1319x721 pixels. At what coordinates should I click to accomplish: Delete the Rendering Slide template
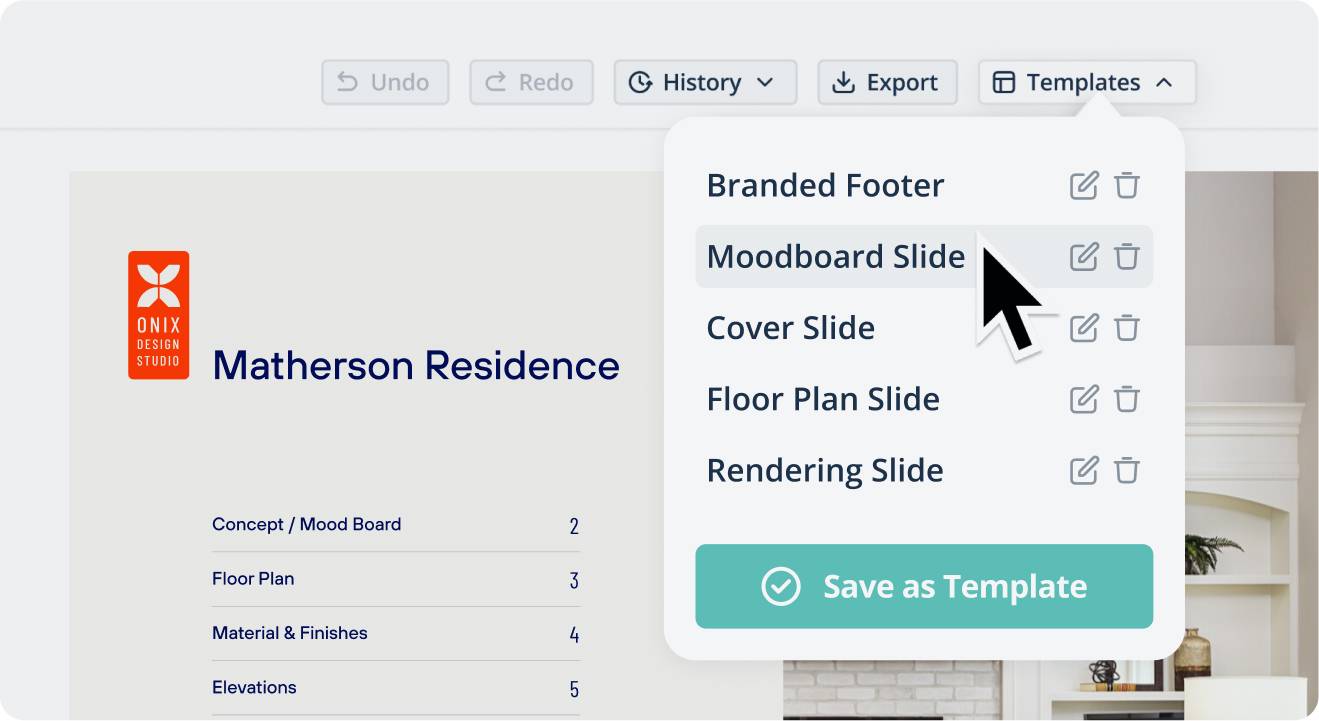[x=1127, y=471]
